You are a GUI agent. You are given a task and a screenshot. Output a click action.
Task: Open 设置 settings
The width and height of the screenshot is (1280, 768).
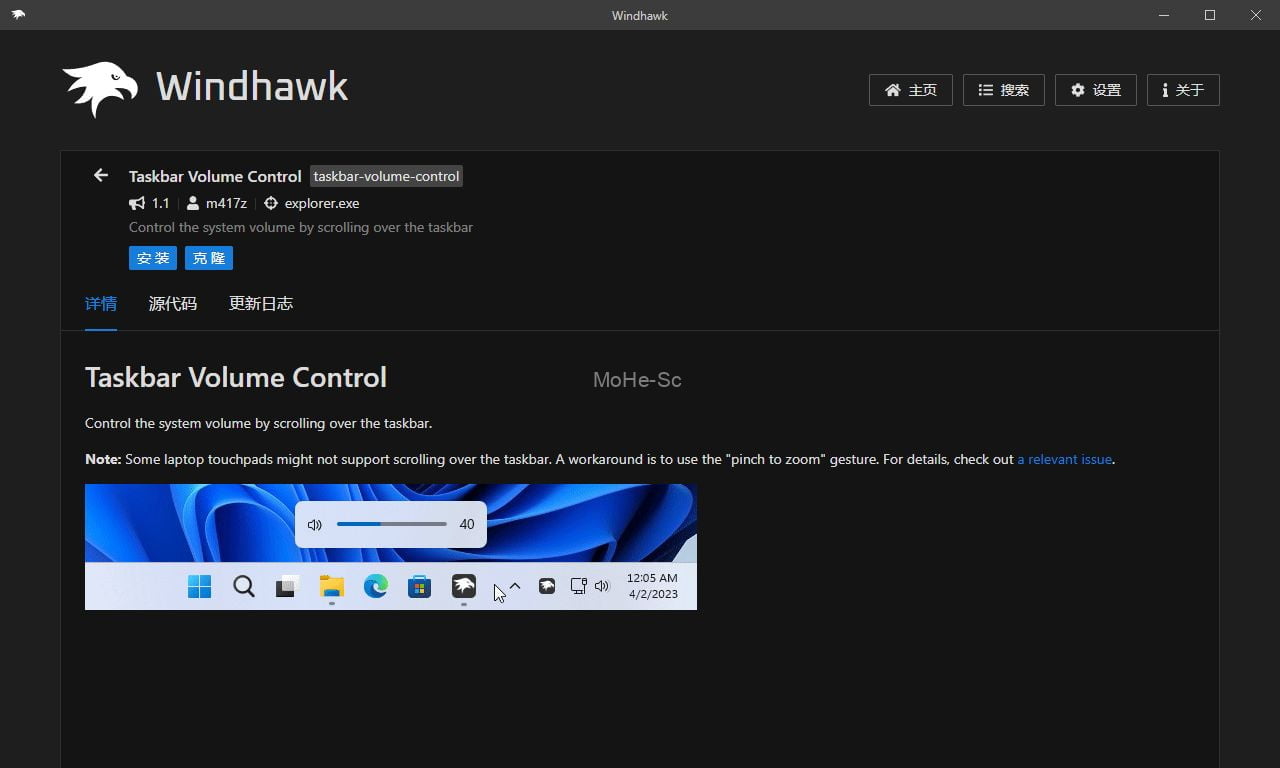pyautogui.click(x=1095, y=90)
